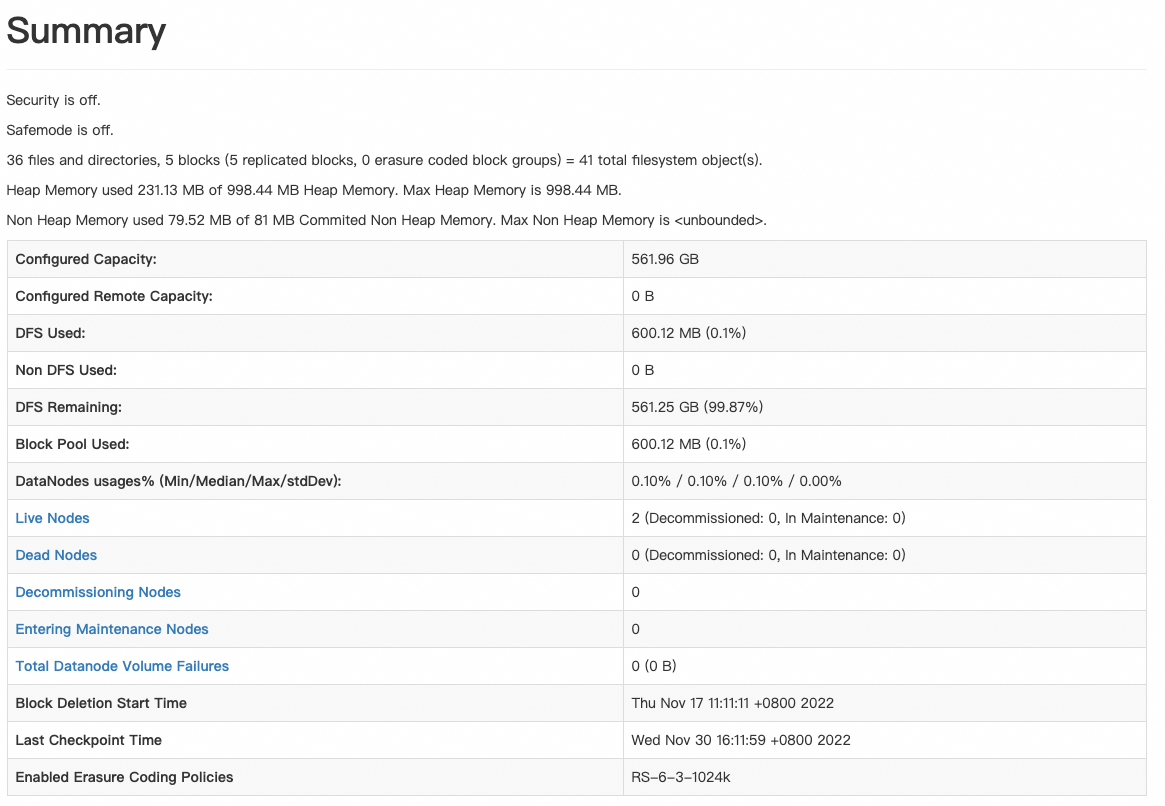
Task: Select the Safemode is off text
Action: pyautogui.click(x=58, y=130)
